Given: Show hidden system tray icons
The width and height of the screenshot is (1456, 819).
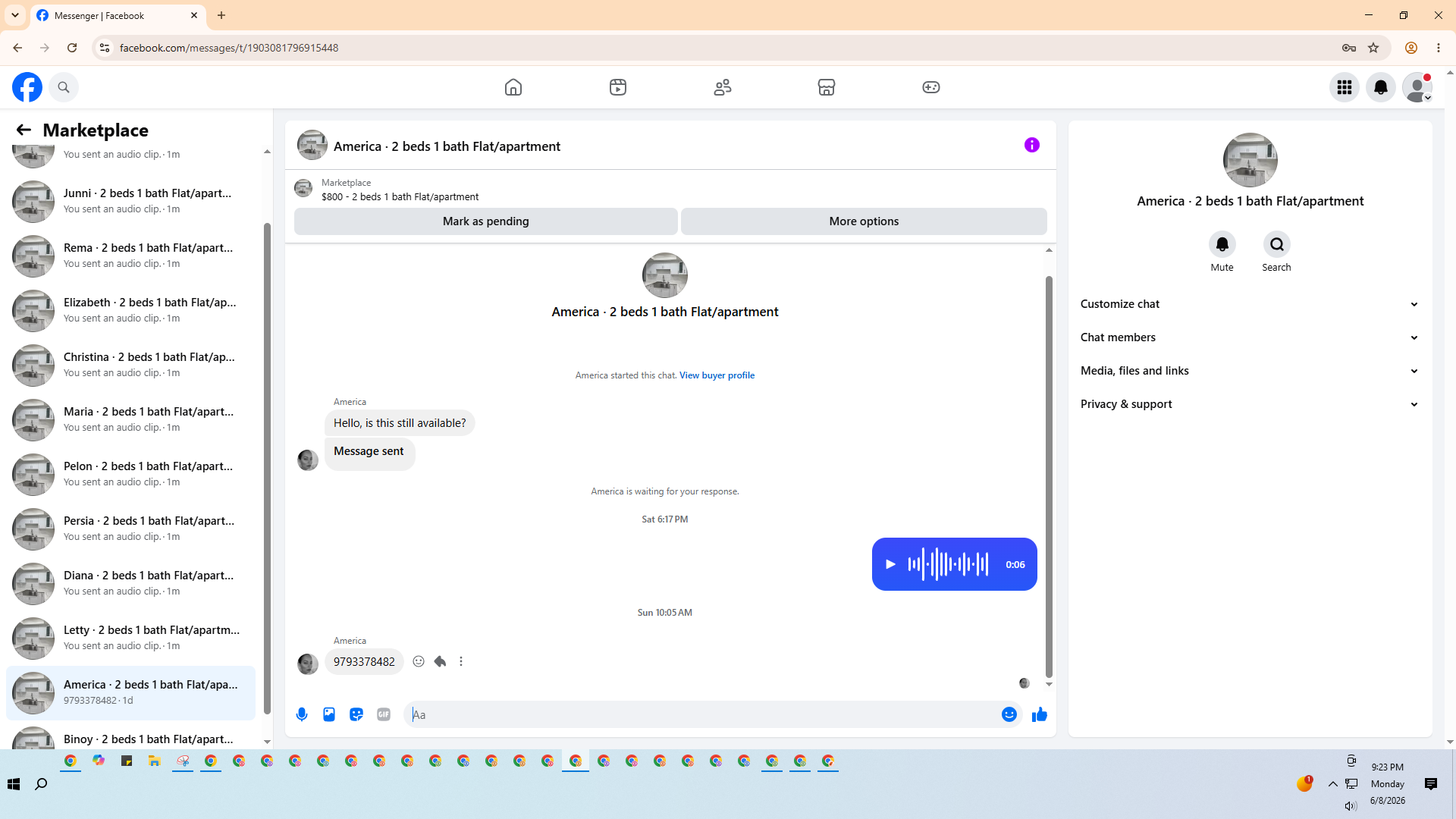Looking at the screenshot, I should [x=1333, y=784].
